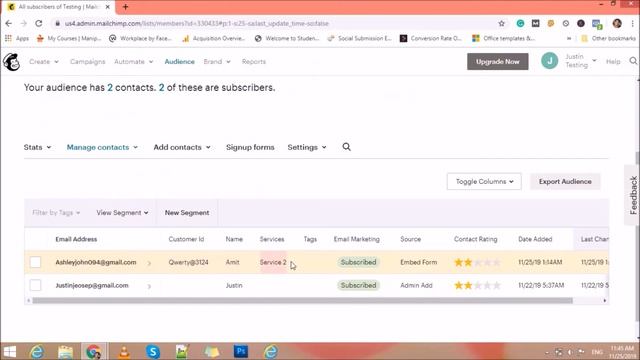640x360 pixels.
Task: Expand the Brand dropdown
Action: click(x=217, y=62)
